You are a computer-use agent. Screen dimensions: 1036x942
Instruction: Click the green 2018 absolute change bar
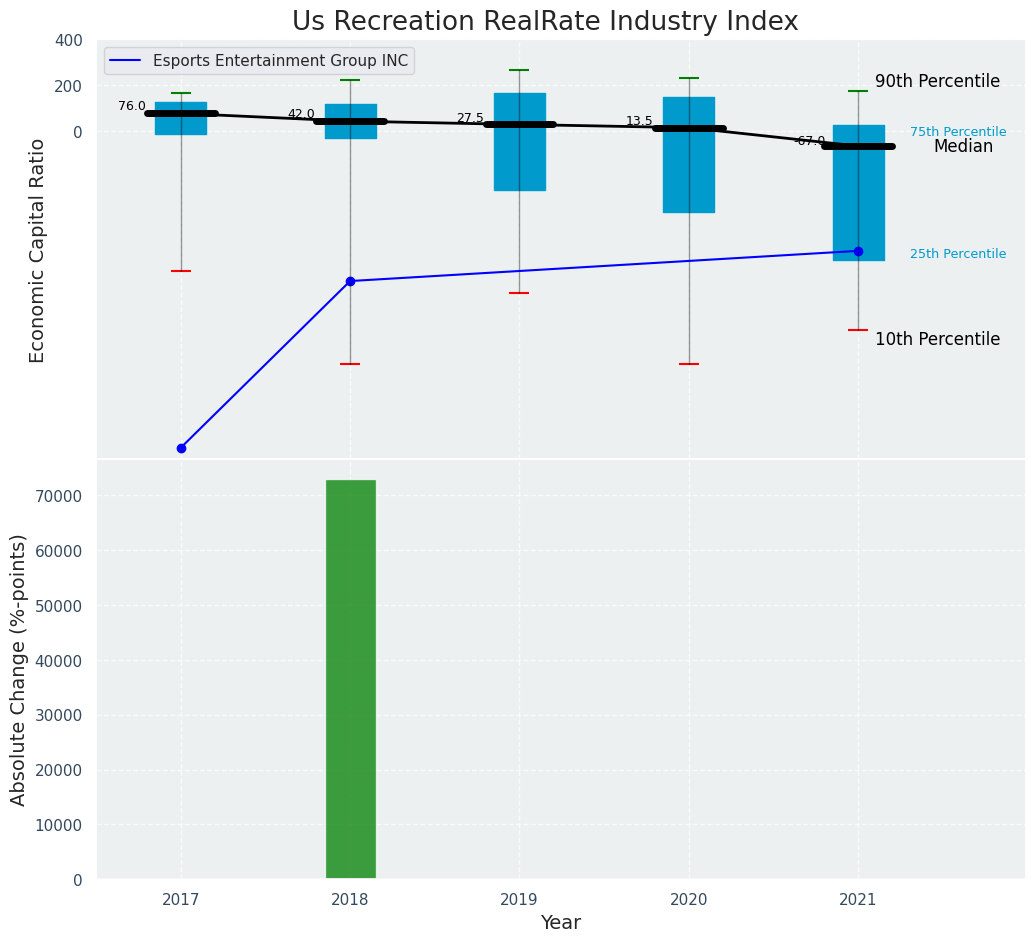[x=350, y=679]
